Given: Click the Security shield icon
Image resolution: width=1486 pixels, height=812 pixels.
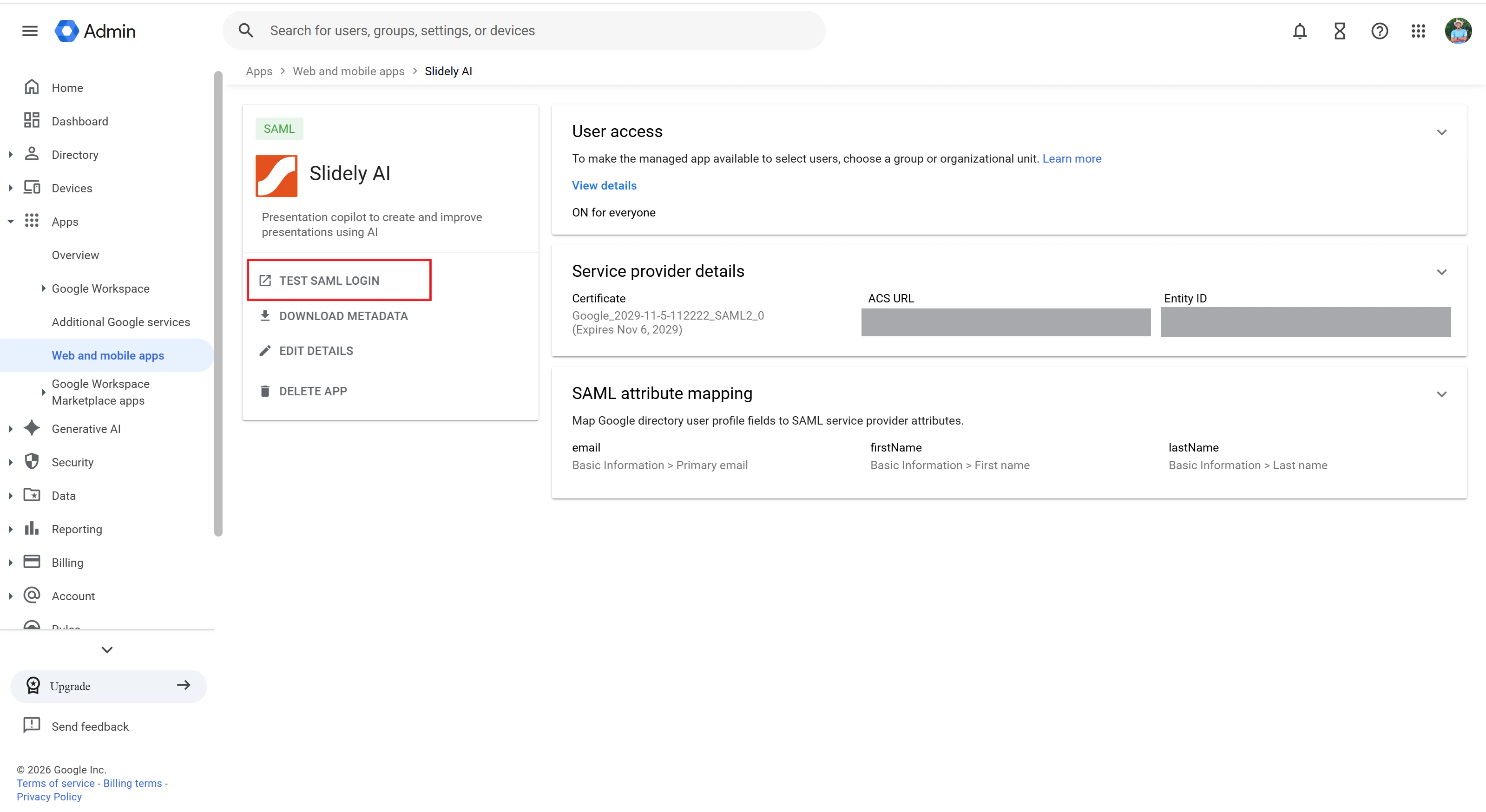Looking at the screenshot, I should click(32, 461).
